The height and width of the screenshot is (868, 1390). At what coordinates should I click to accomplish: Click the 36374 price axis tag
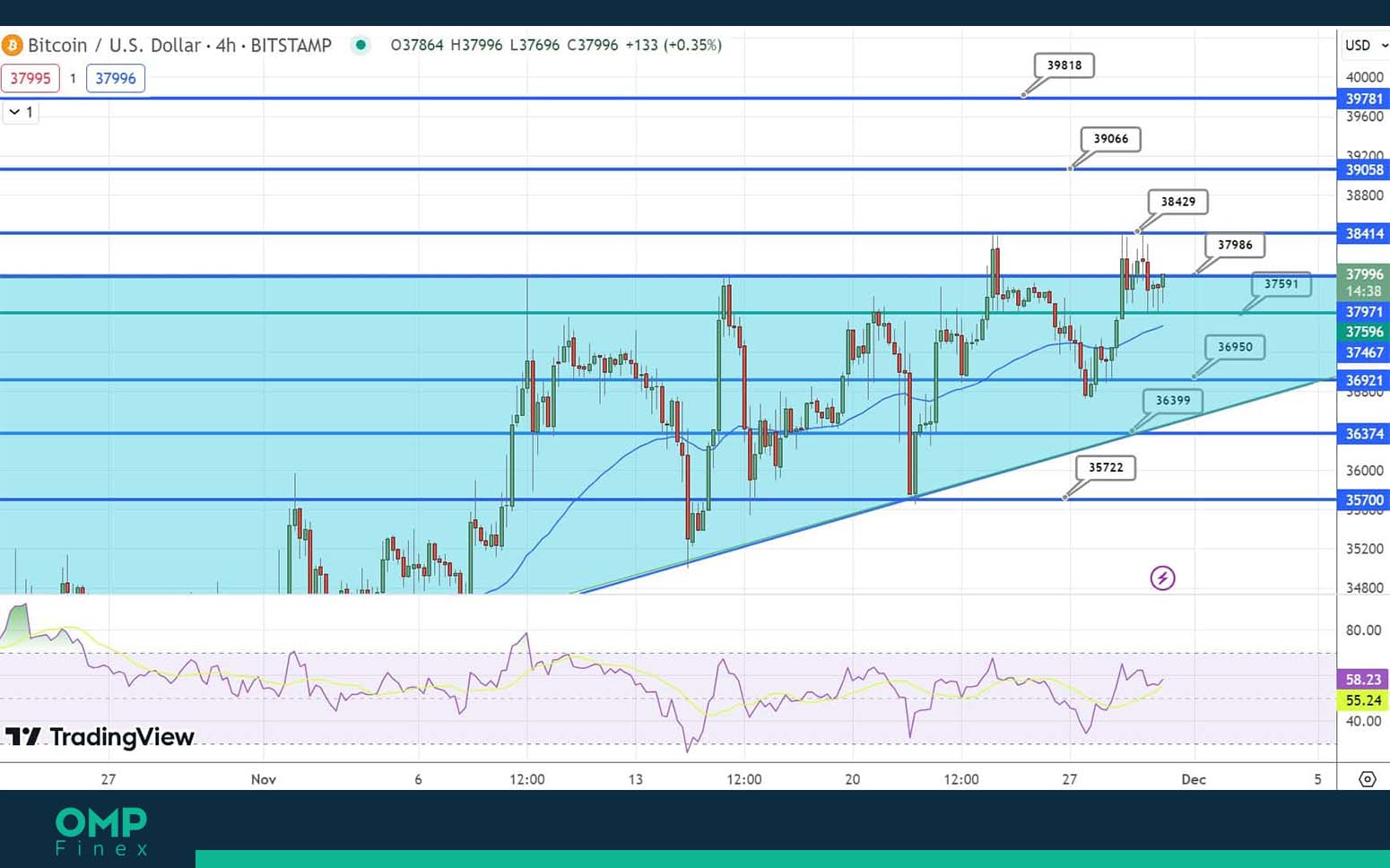coord(1363,434)
